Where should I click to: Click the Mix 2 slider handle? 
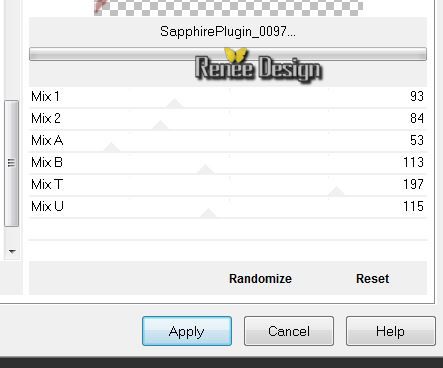pyautogui.click(x=161, y=125)
